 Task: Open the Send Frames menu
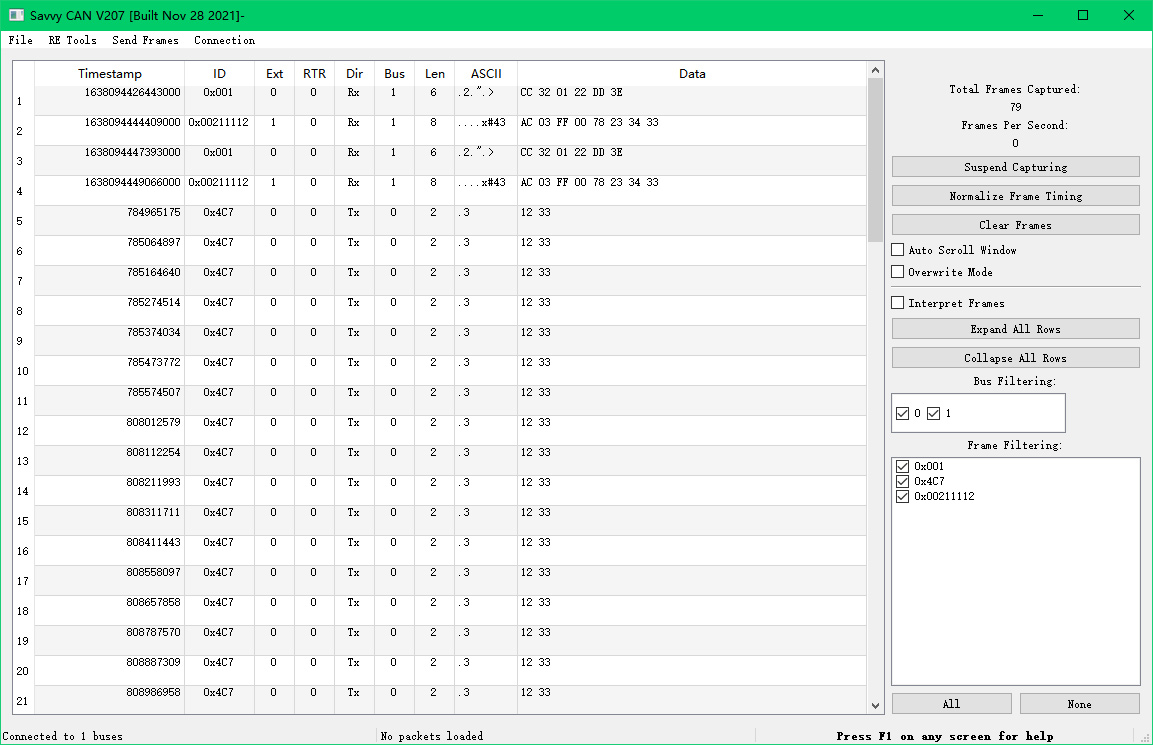[145, 40]
